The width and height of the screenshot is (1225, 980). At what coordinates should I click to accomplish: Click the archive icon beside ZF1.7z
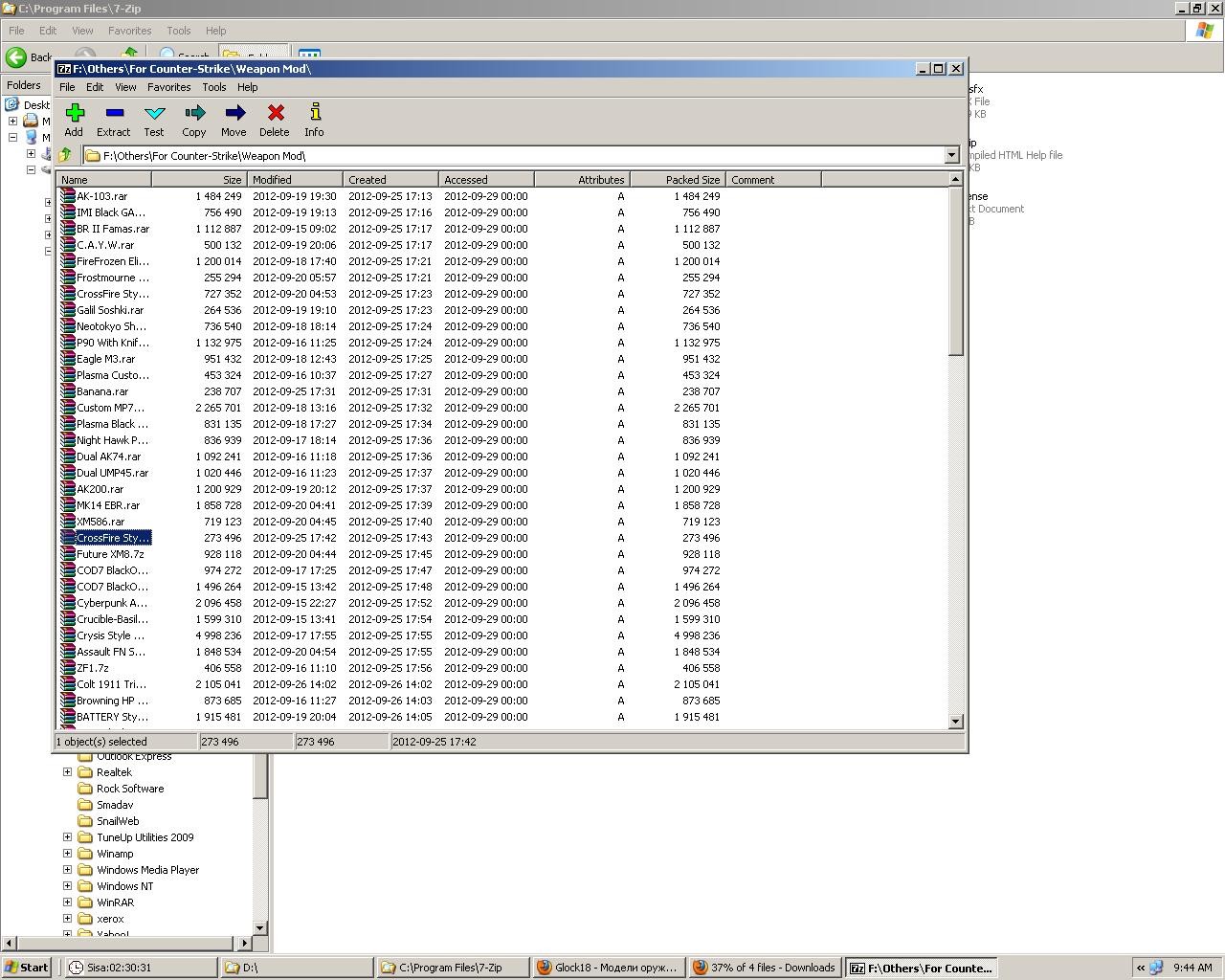(68, 668)
